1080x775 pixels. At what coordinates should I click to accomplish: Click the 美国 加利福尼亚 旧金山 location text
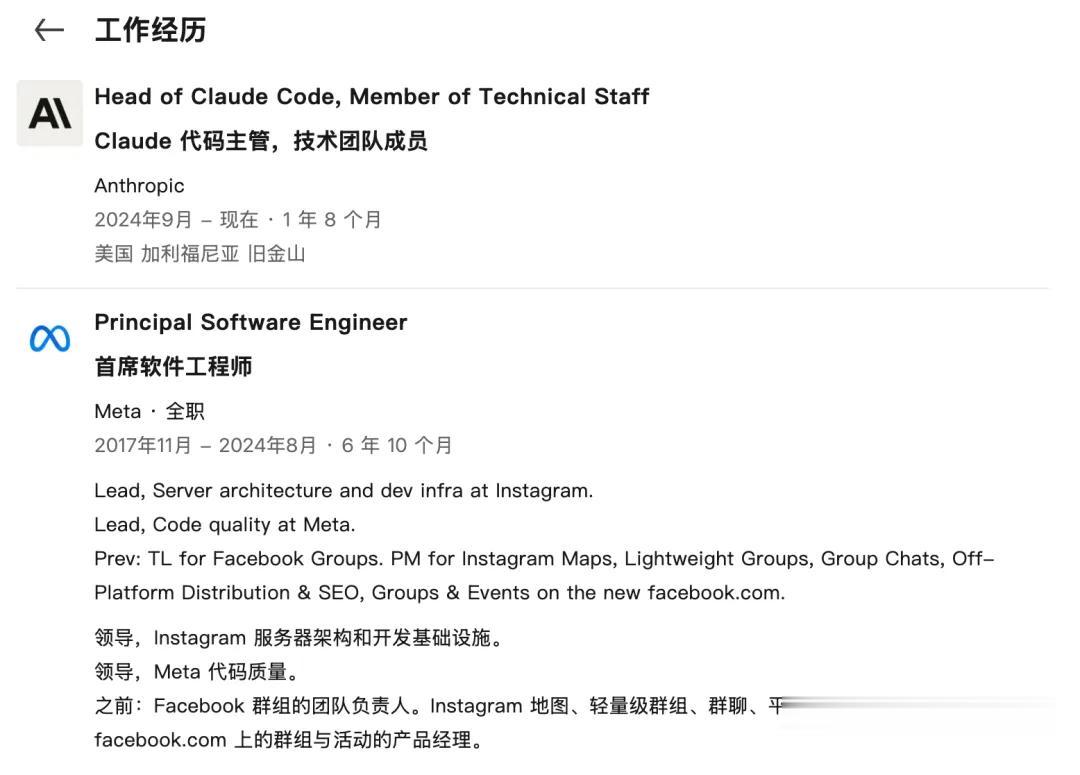pos(199,254)
